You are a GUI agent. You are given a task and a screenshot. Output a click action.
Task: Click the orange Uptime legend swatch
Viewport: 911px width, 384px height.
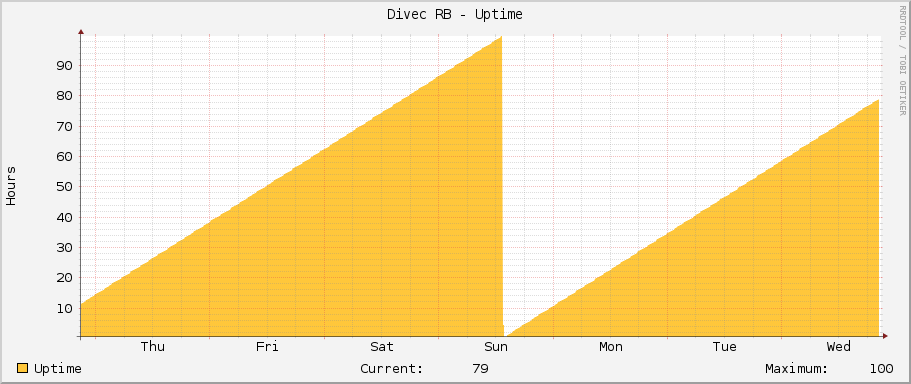pos(23,368)
